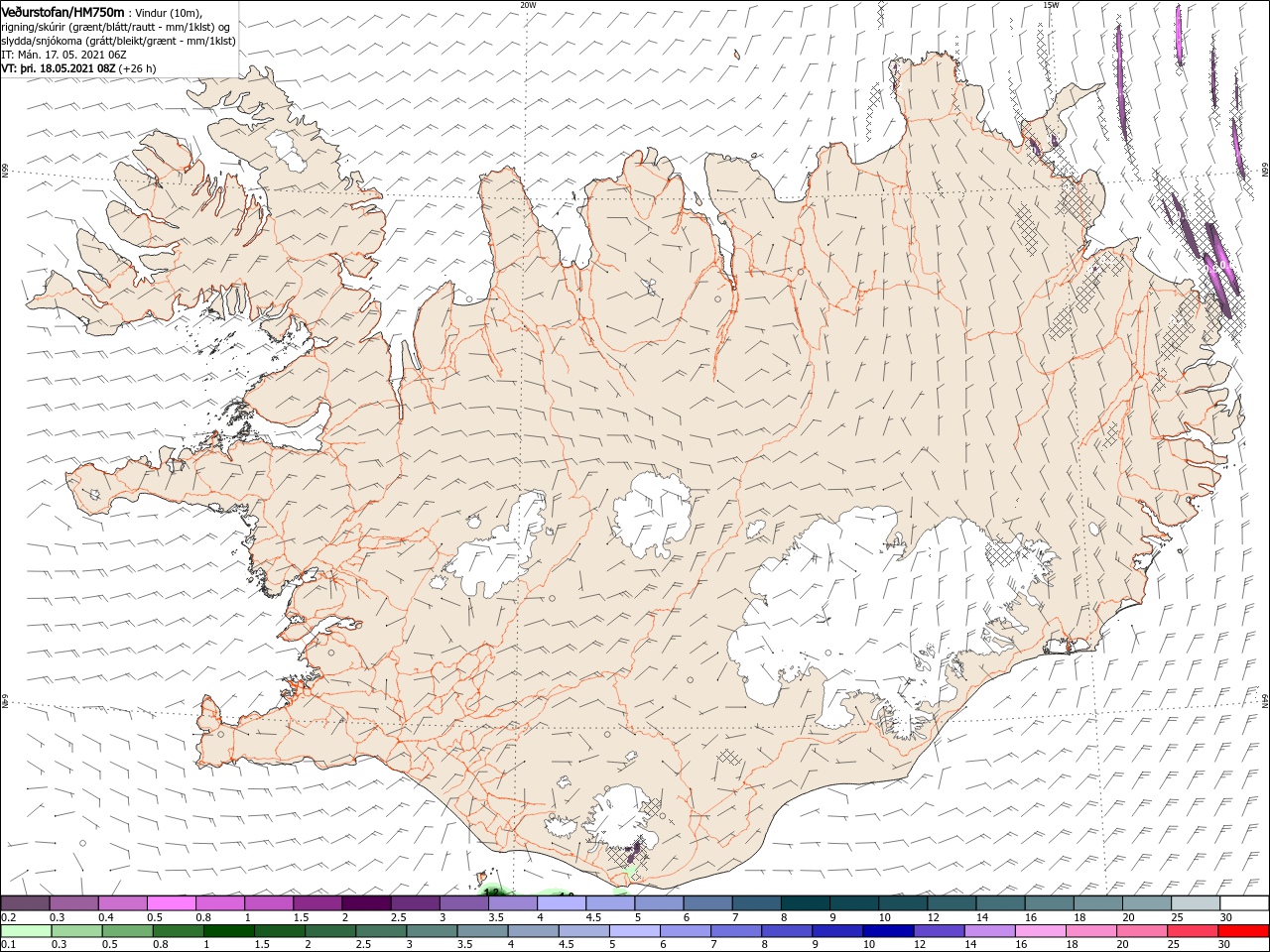
Task: Pick lower legend blue swatch starting at 7
Action: coord(735,931)
